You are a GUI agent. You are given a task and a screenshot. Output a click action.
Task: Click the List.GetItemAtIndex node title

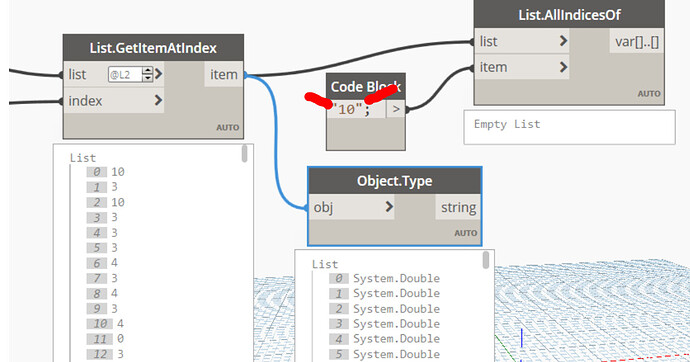click(153, 48)
